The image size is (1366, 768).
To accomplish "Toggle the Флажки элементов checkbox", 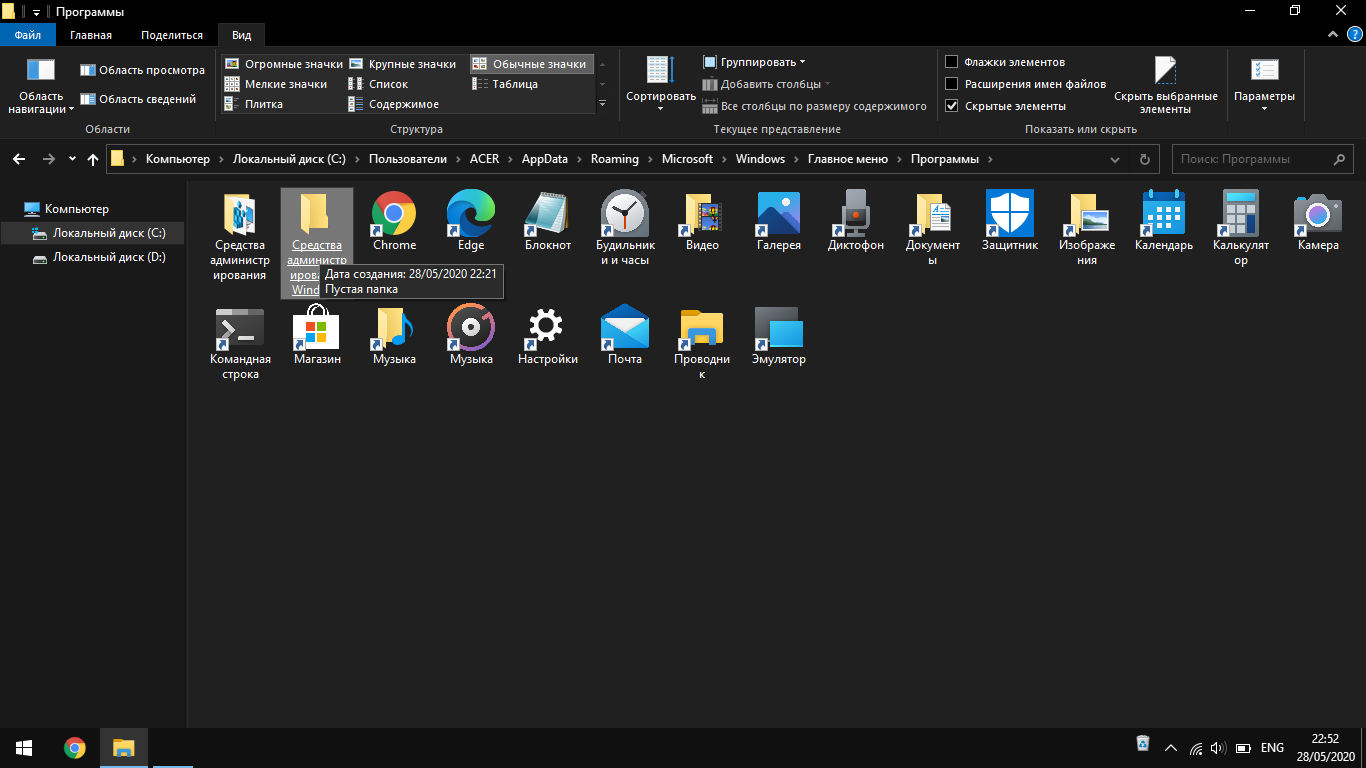I will pyautogui.click(x=952, y=62).
